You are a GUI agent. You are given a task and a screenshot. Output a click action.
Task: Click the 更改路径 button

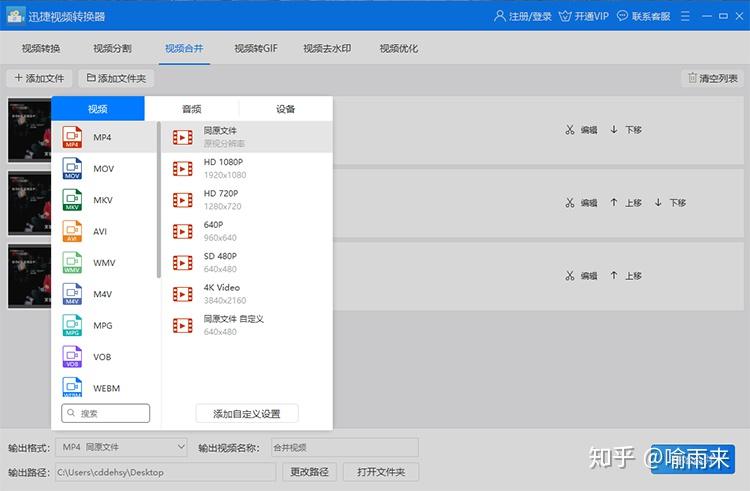[x=309, y=472]
